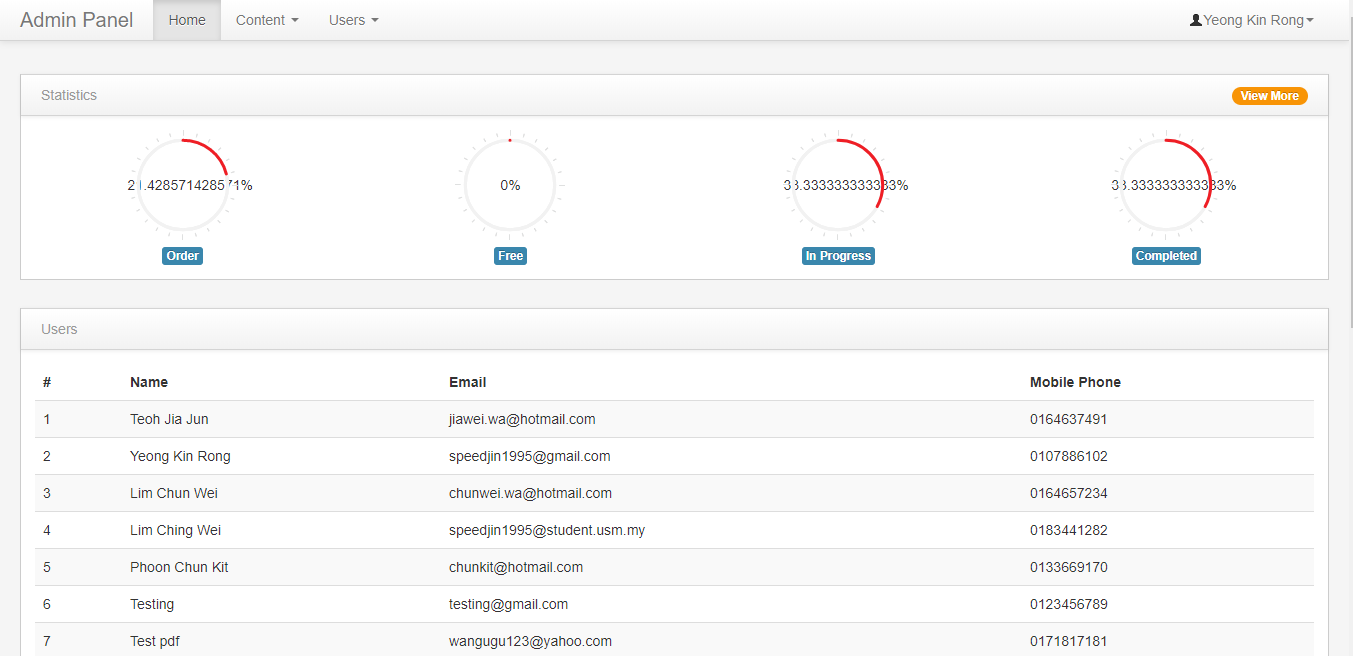
Task: Click email speedjin1995@student.usm.my
Action: (x=547, y=530)
